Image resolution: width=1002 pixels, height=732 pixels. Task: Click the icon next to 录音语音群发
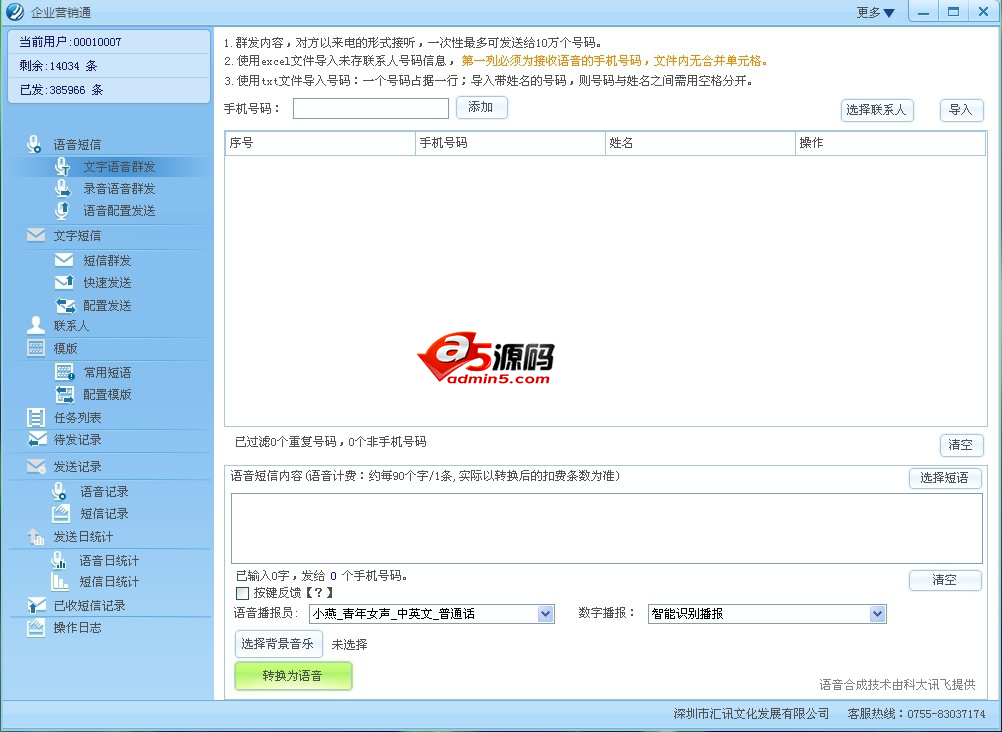(63, 188)
